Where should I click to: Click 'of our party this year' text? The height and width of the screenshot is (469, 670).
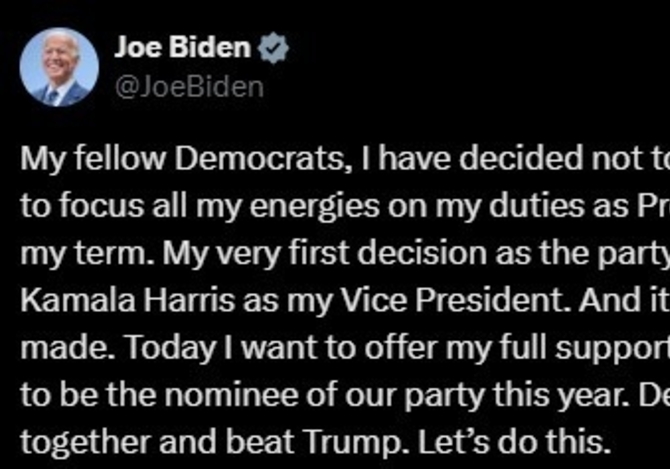point(468,396)
